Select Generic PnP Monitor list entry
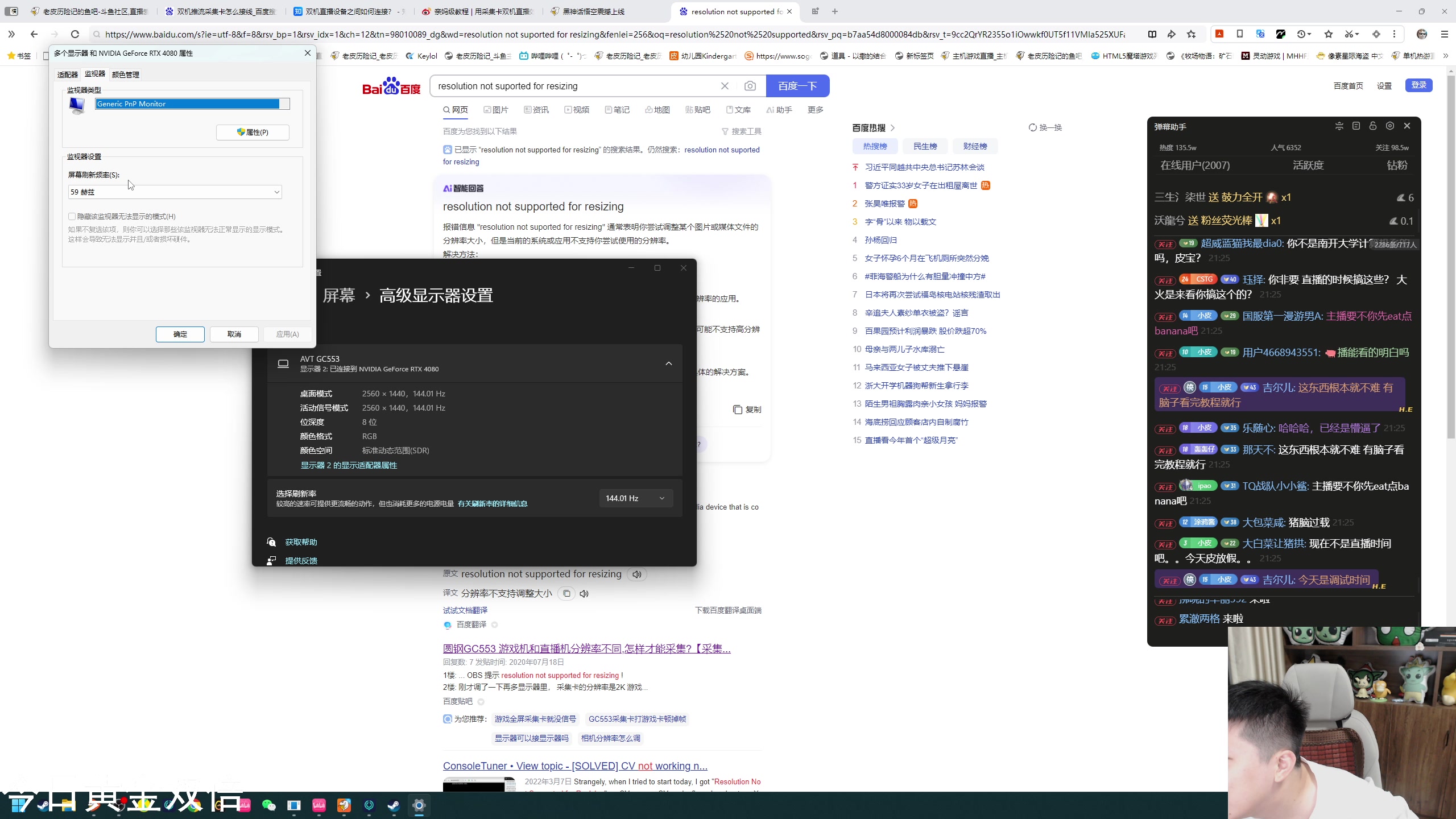The height and width of the screenshot is (819, 1456). pyautogui.click(x=192, y=104)
